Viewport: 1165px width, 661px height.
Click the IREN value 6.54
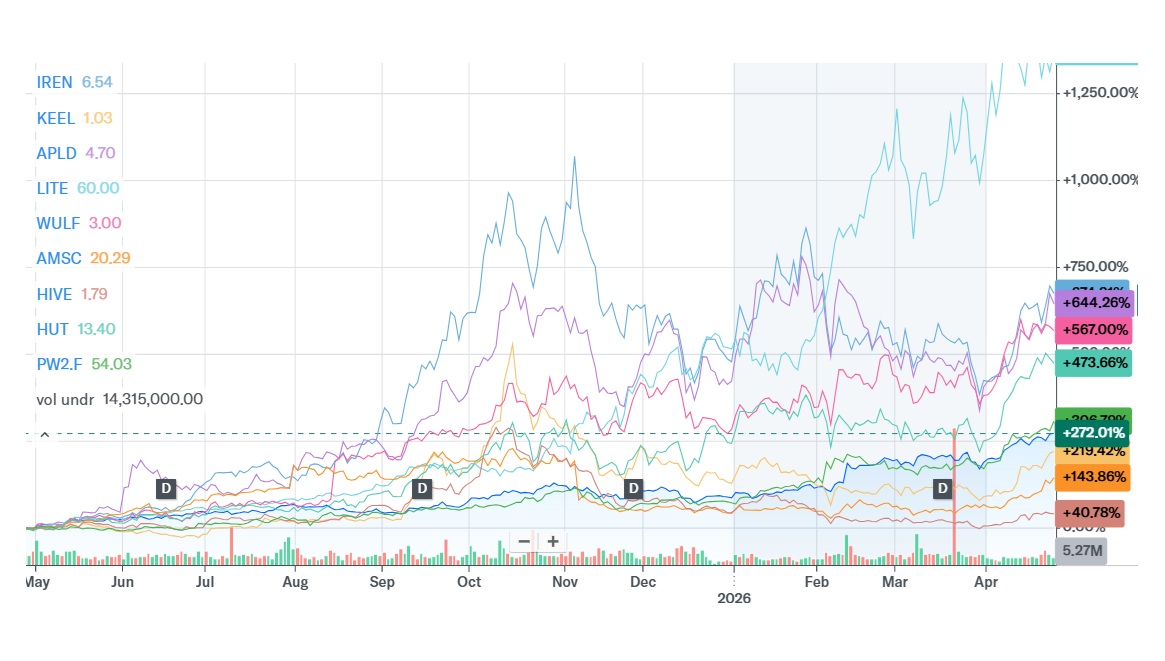click(97, 82)
